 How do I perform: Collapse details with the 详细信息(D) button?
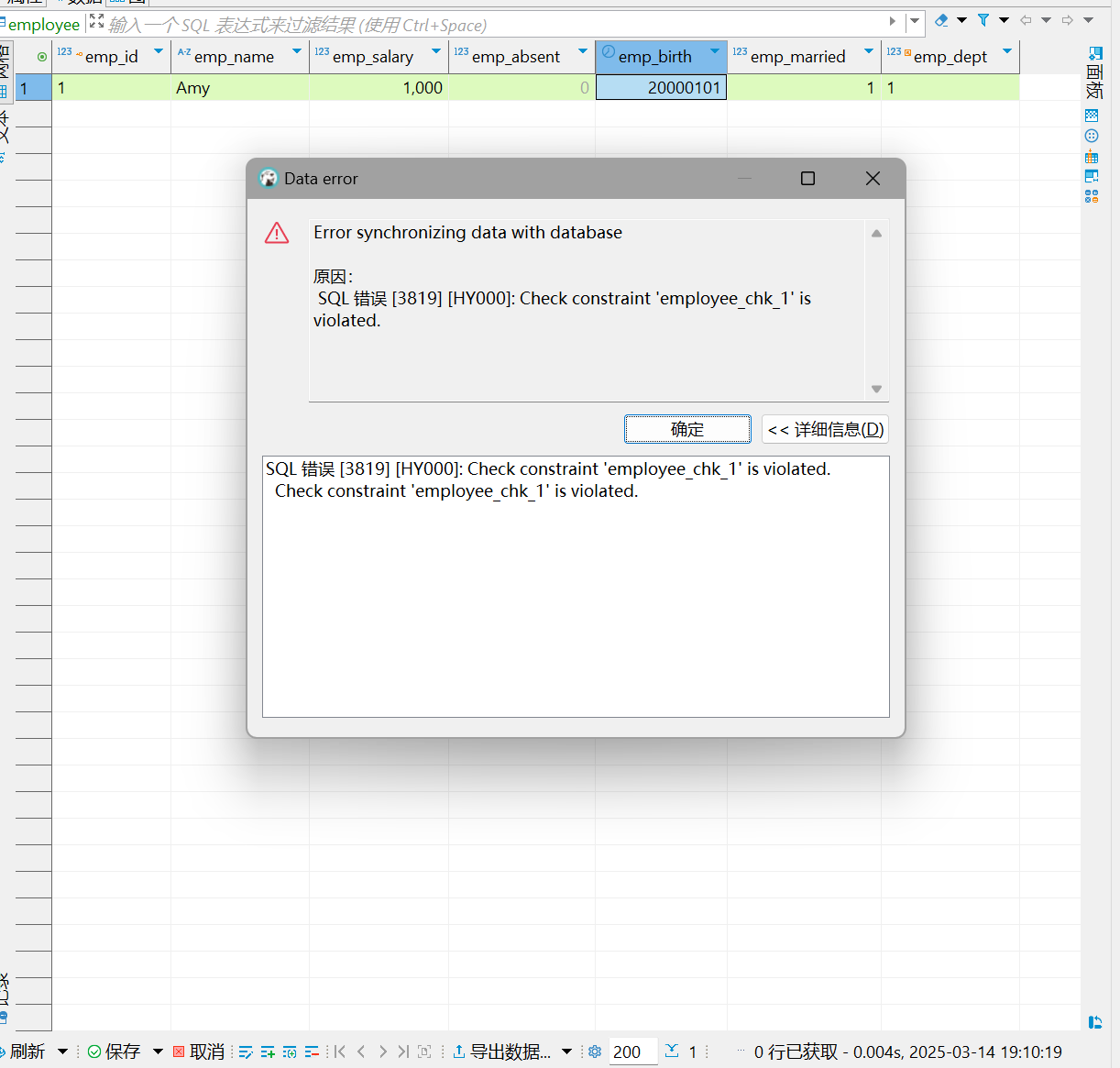coord(824,429)
